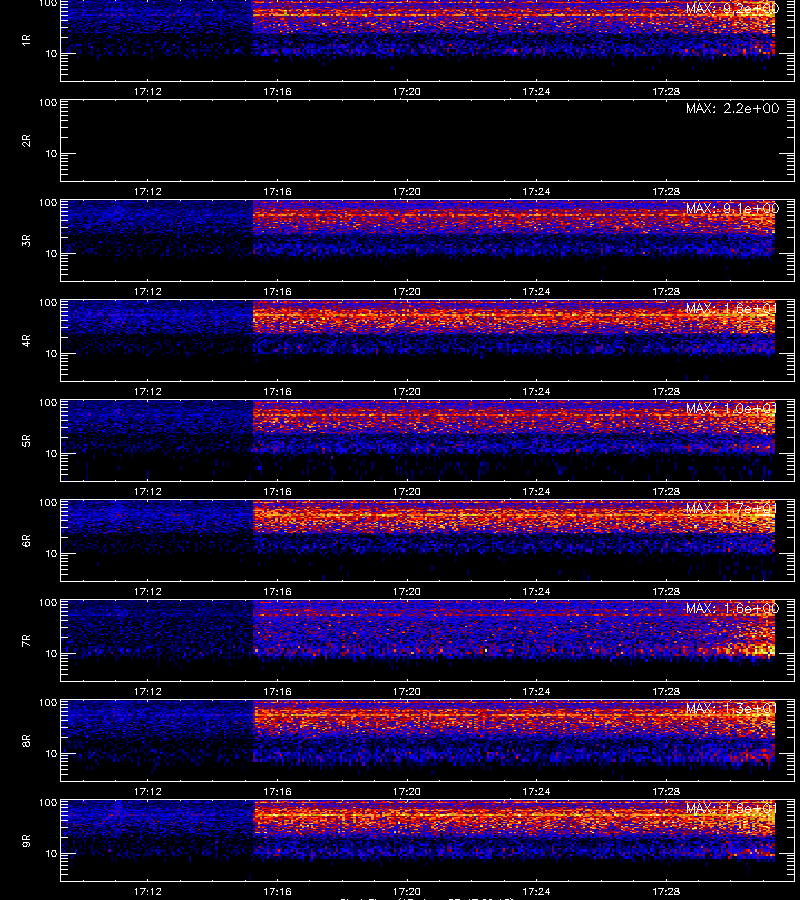Click the 3R panel axis label
This screenshot has width=800, height=900.
coord(26,240)
